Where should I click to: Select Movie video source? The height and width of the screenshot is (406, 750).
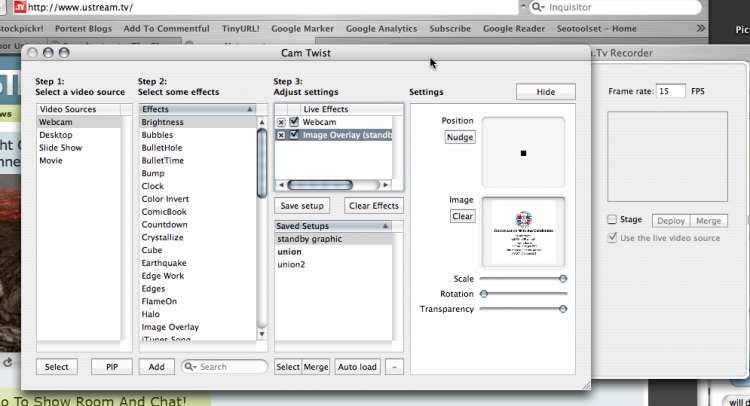pyautogui.click(x=79, y=161)
